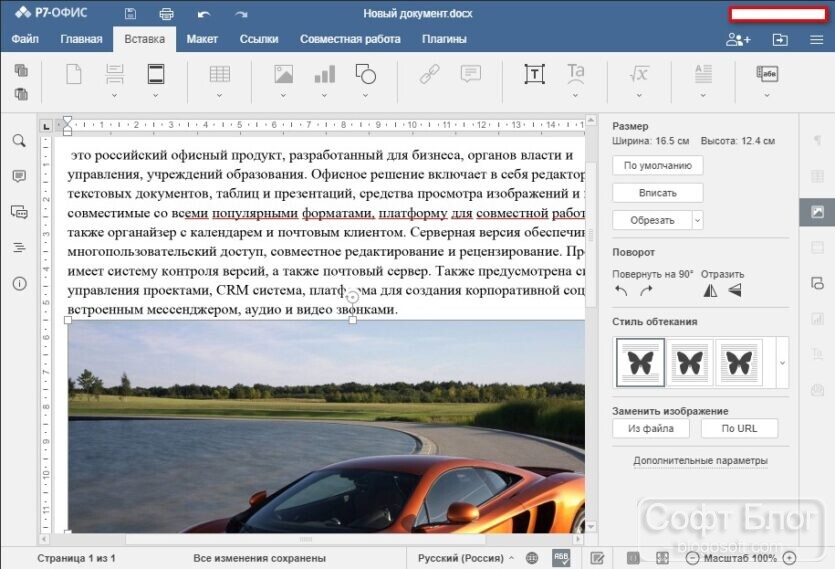Expand the Обрезать crop options dropdown

point(698,220)
